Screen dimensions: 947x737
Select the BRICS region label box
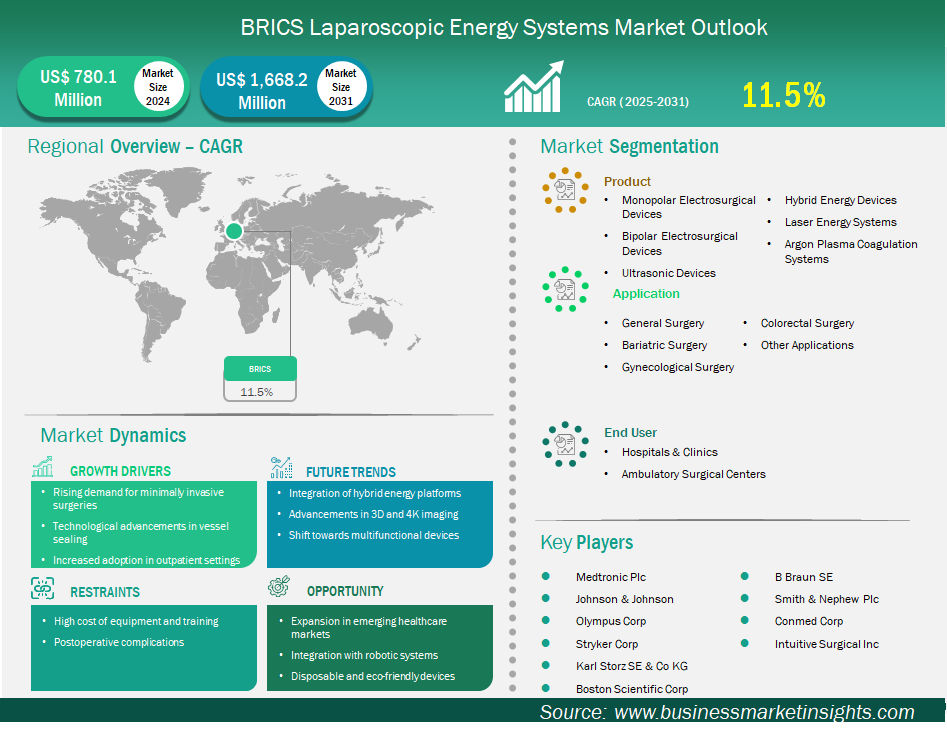coord(260,369)
